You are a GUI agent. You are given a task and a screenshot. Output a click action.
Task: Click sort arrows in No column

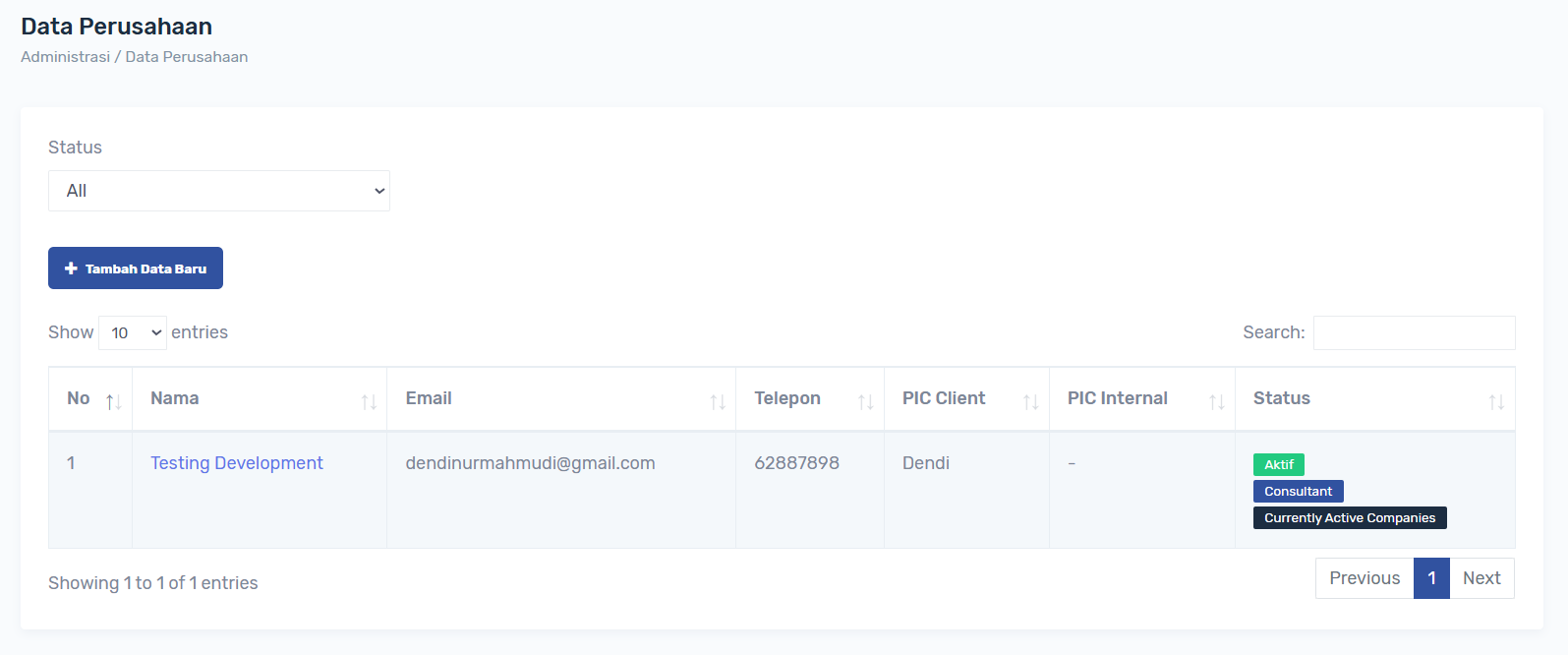pos(113,401)
